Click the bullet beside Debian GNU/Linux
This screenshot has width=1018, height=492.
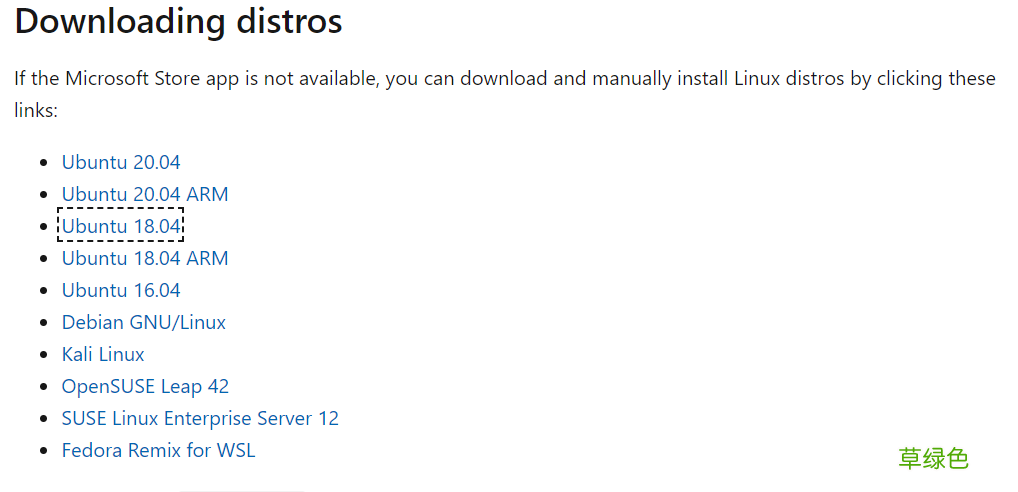coord(44,323)
